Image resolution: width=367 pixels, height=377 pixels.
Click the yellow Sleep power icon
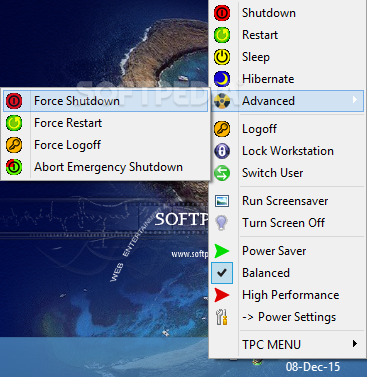(222, 57)
